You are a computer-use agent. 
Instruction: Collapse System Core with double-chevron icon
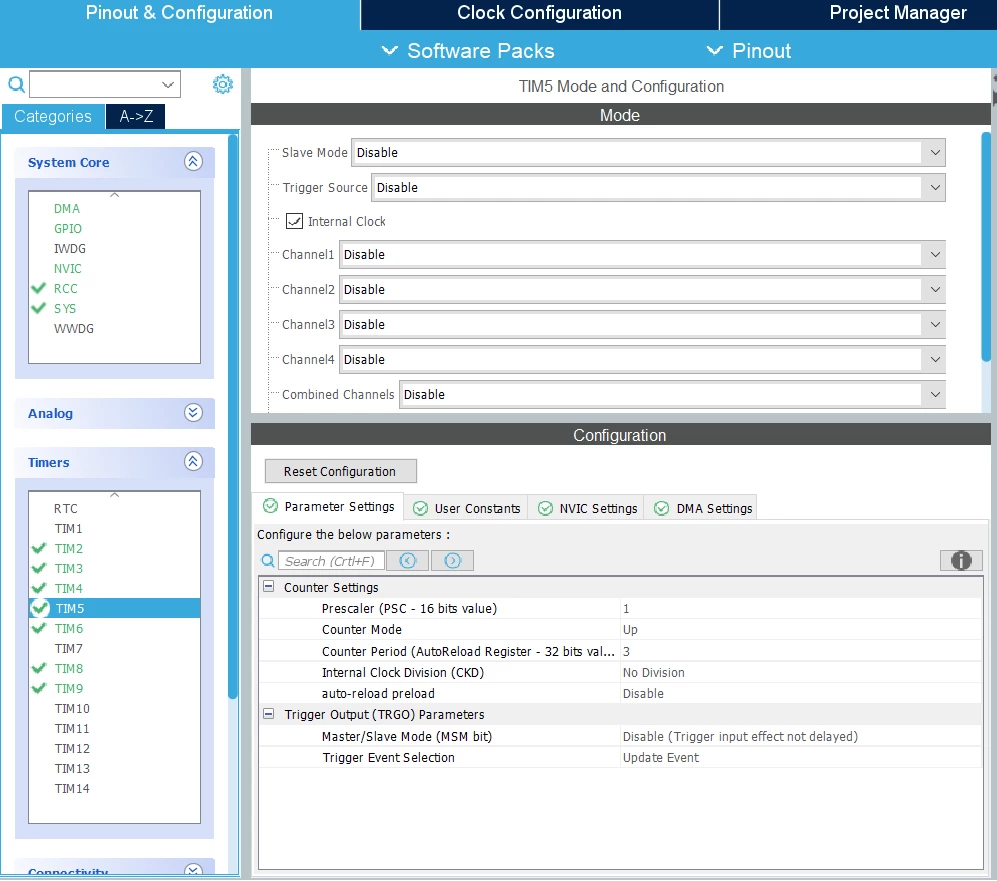pos(193,161)
